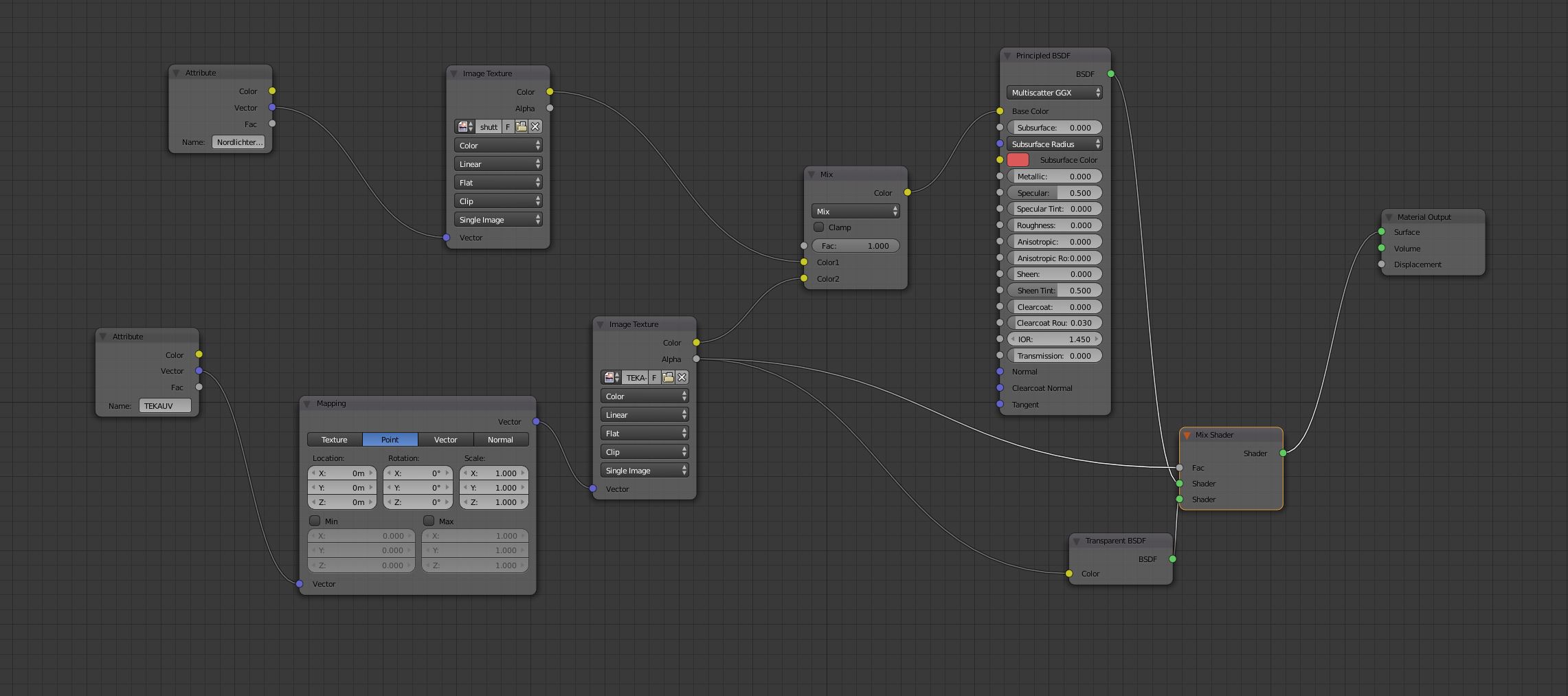Click Vector output socket of Nordlichter Attribute node
1568x696 pixels.
(x=272, y=107)
